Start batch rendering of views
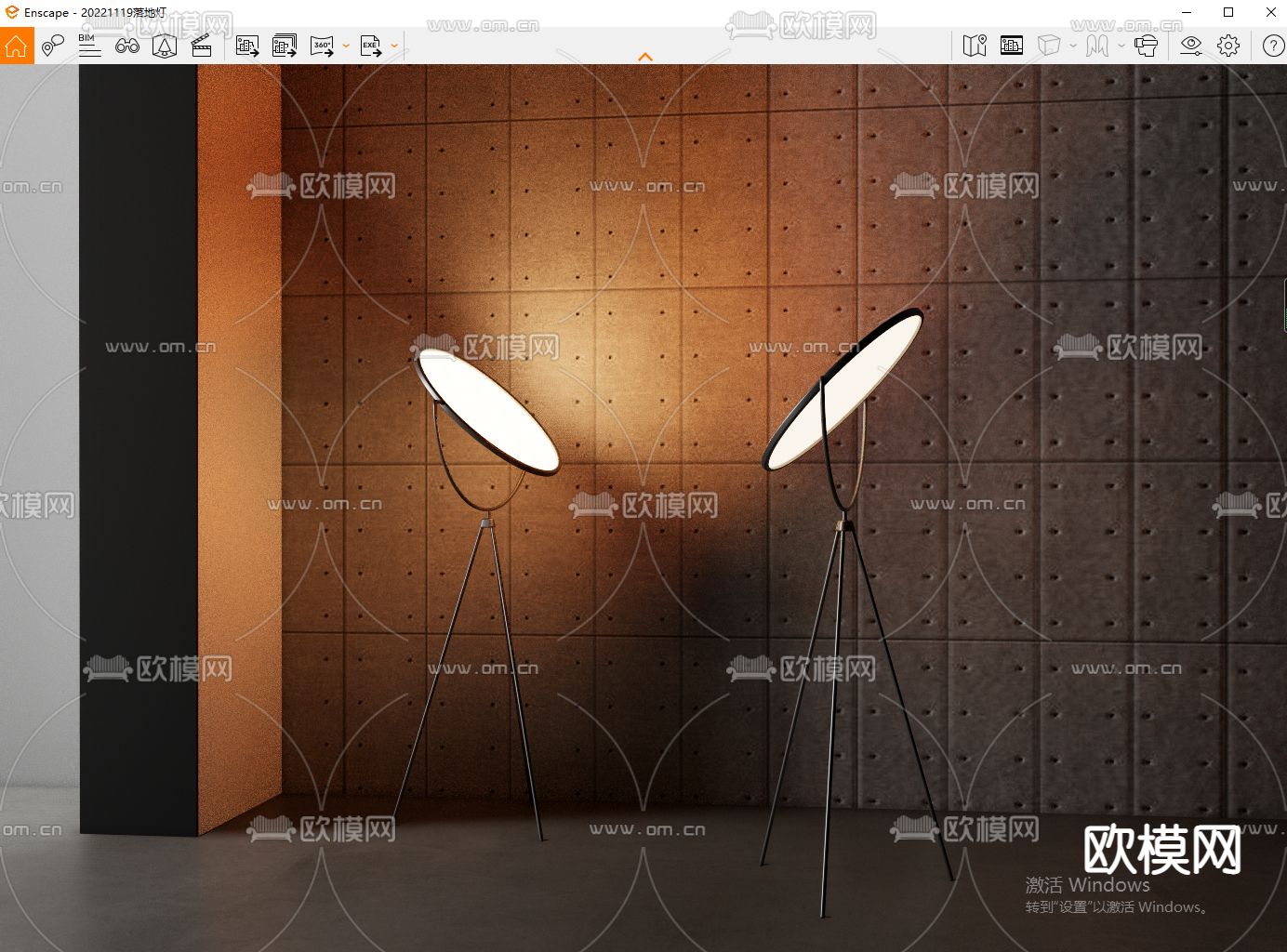Viewport: 1287px width, 952px height. pyautogui.click(x=285, y=46)
